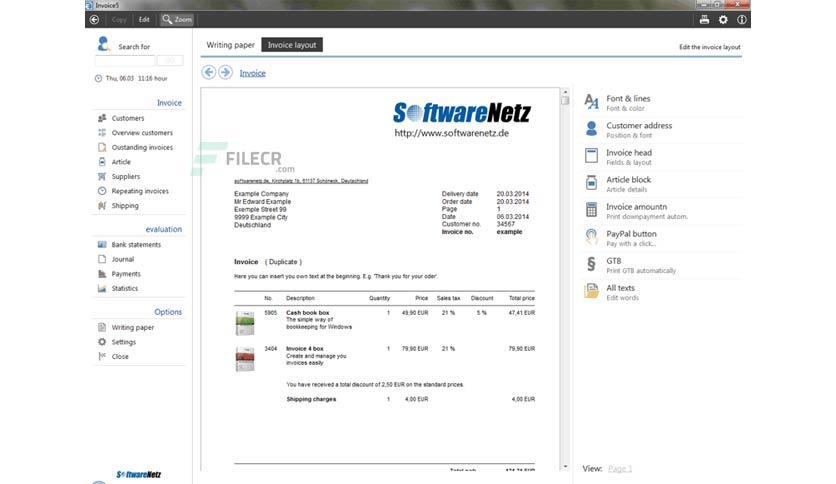The width and height of the screenshot is (836, 484).
Task: Open the Invoice amount calculator option
Action: click(x=661, y=211)
